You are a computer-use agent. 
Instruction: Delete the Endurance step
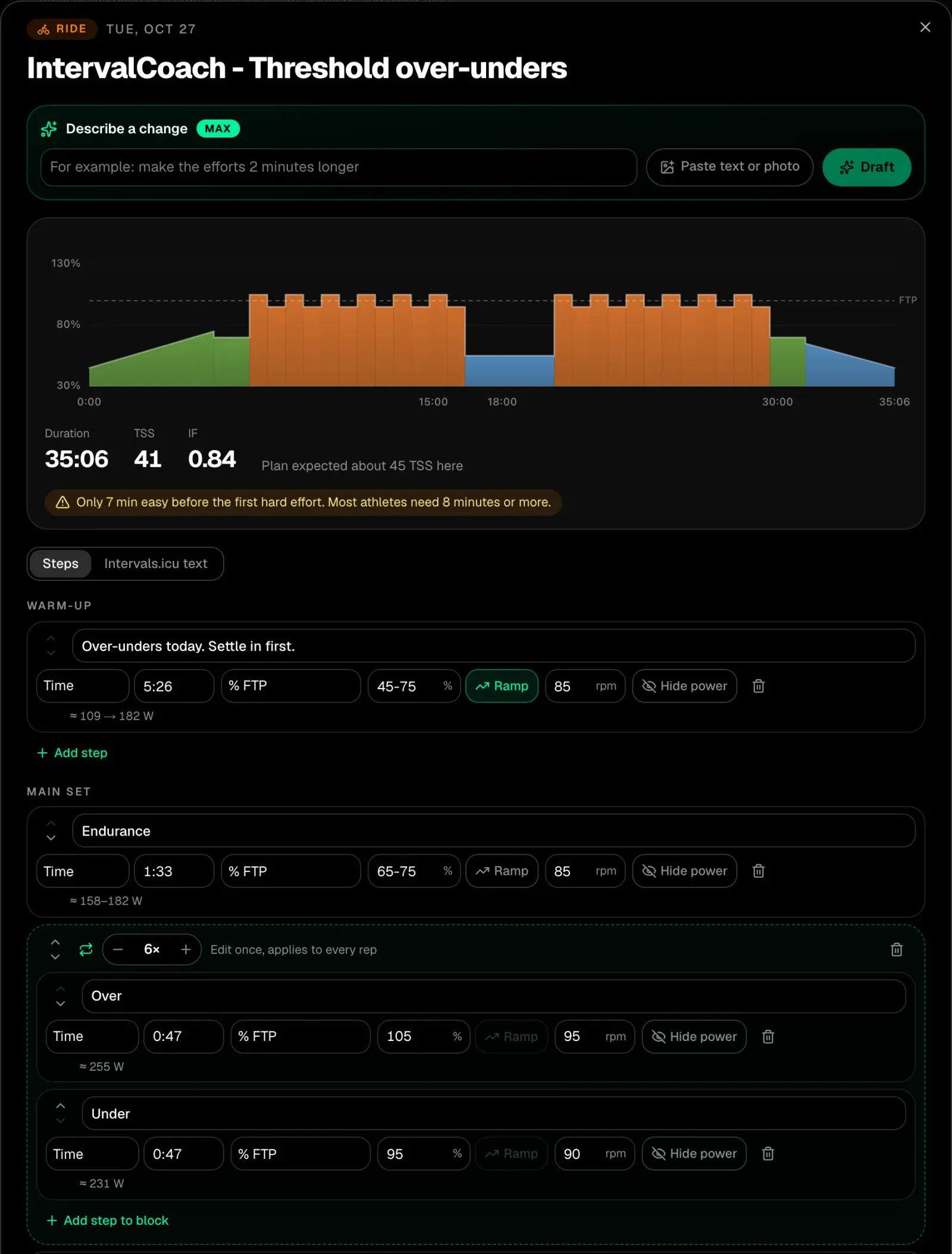point(758,871)
